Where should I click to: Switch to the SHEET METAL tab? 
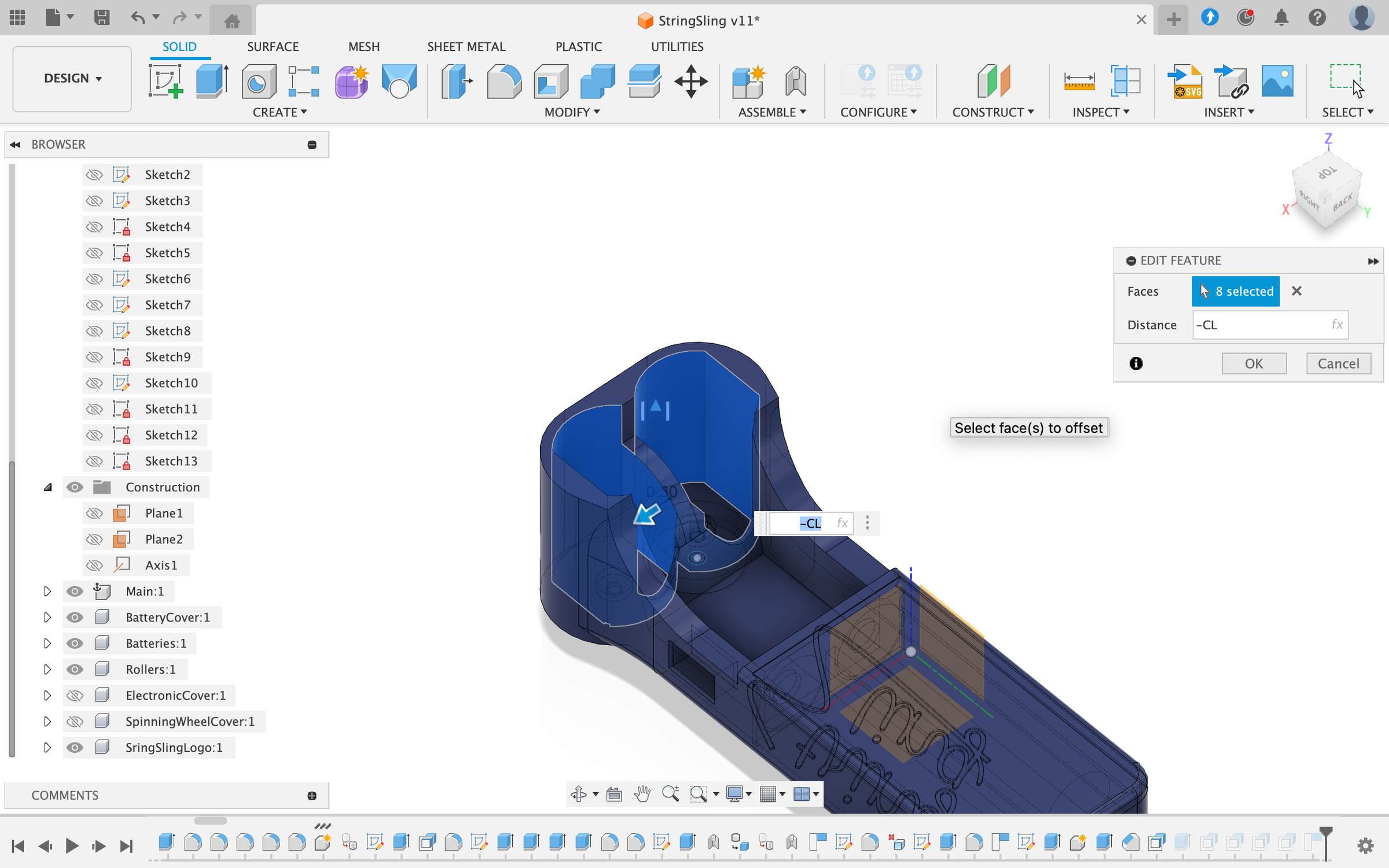466,46
